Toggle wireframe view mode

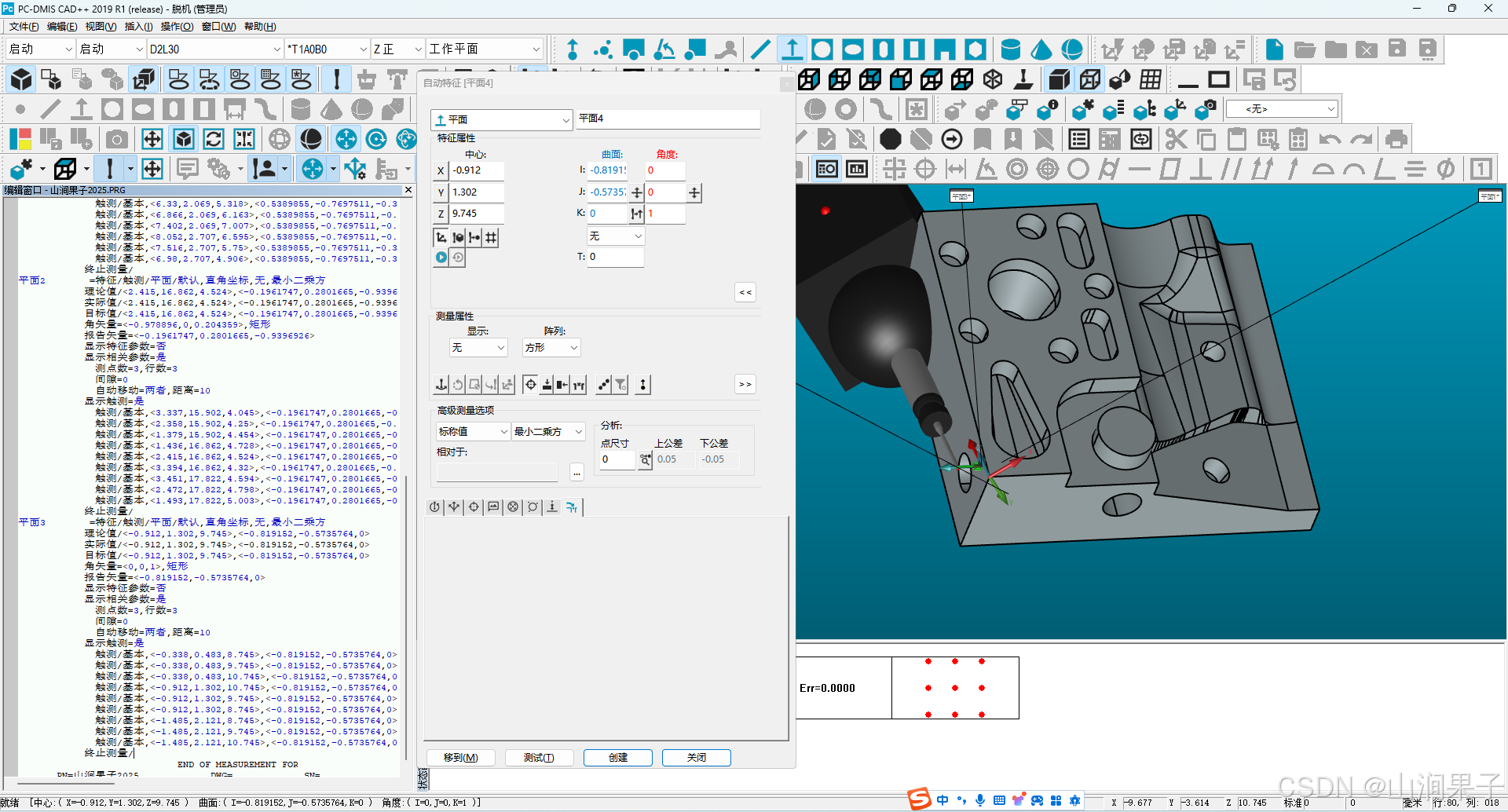click(1090, 79)
